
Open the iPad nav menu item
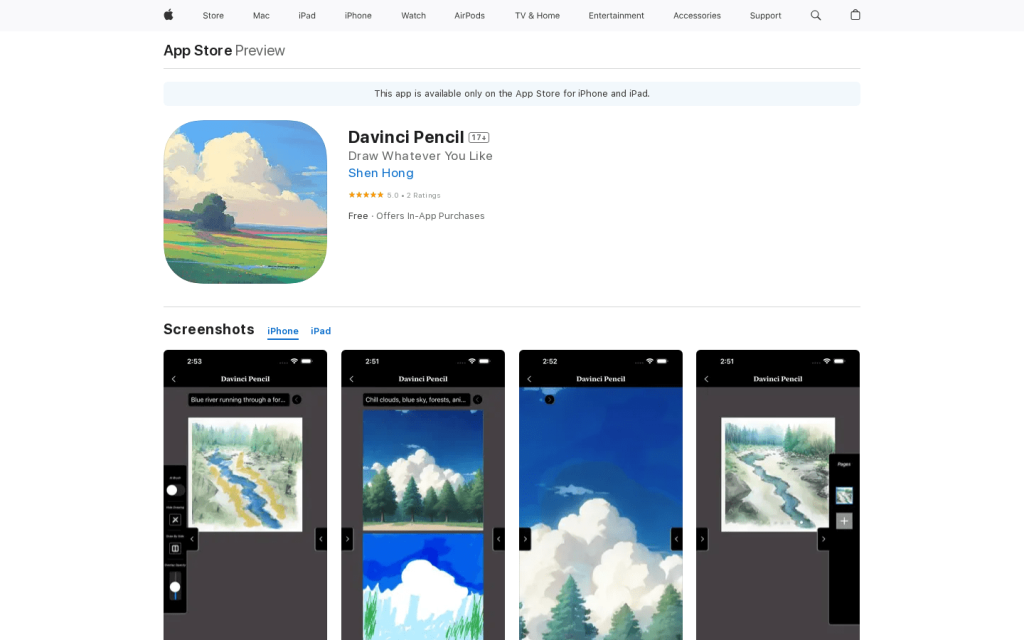(307, 16)
